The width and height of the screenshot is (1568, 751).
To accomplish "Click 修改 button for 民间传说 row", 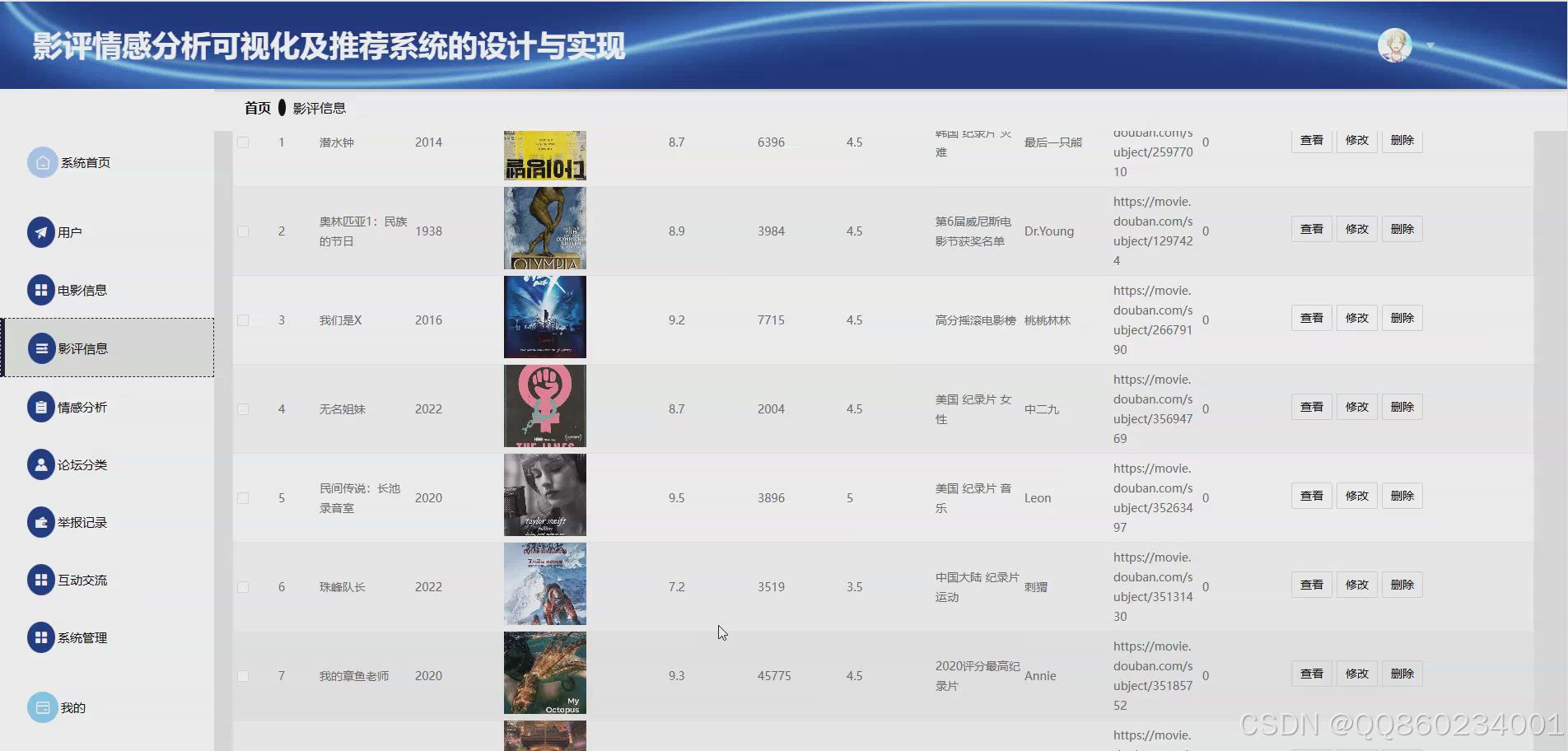I will tap(1357, 496).
